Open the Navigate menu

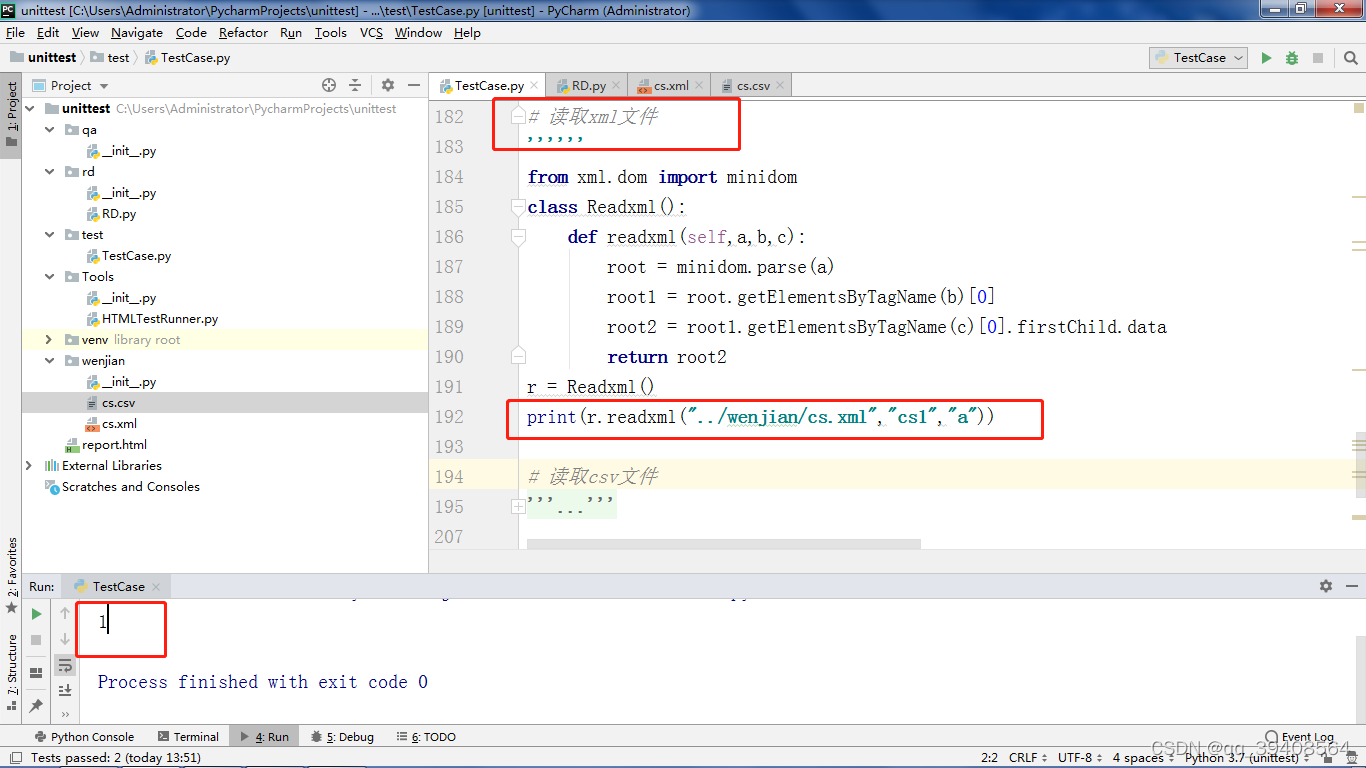coord(136,33)
